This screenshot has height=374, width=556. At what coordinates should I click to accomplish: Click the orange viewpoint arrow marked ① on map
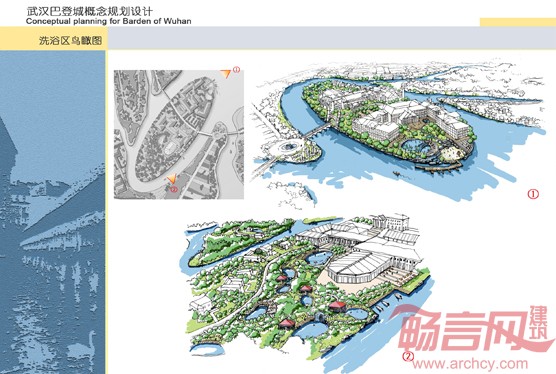tap(225, 74)
